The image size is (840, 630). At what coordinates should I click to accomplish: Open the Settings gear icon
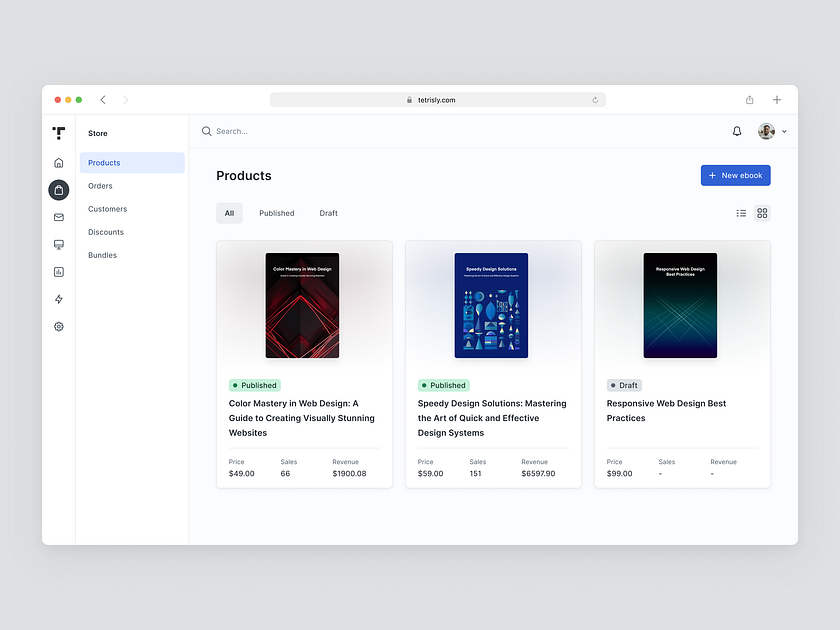(58, 326)
